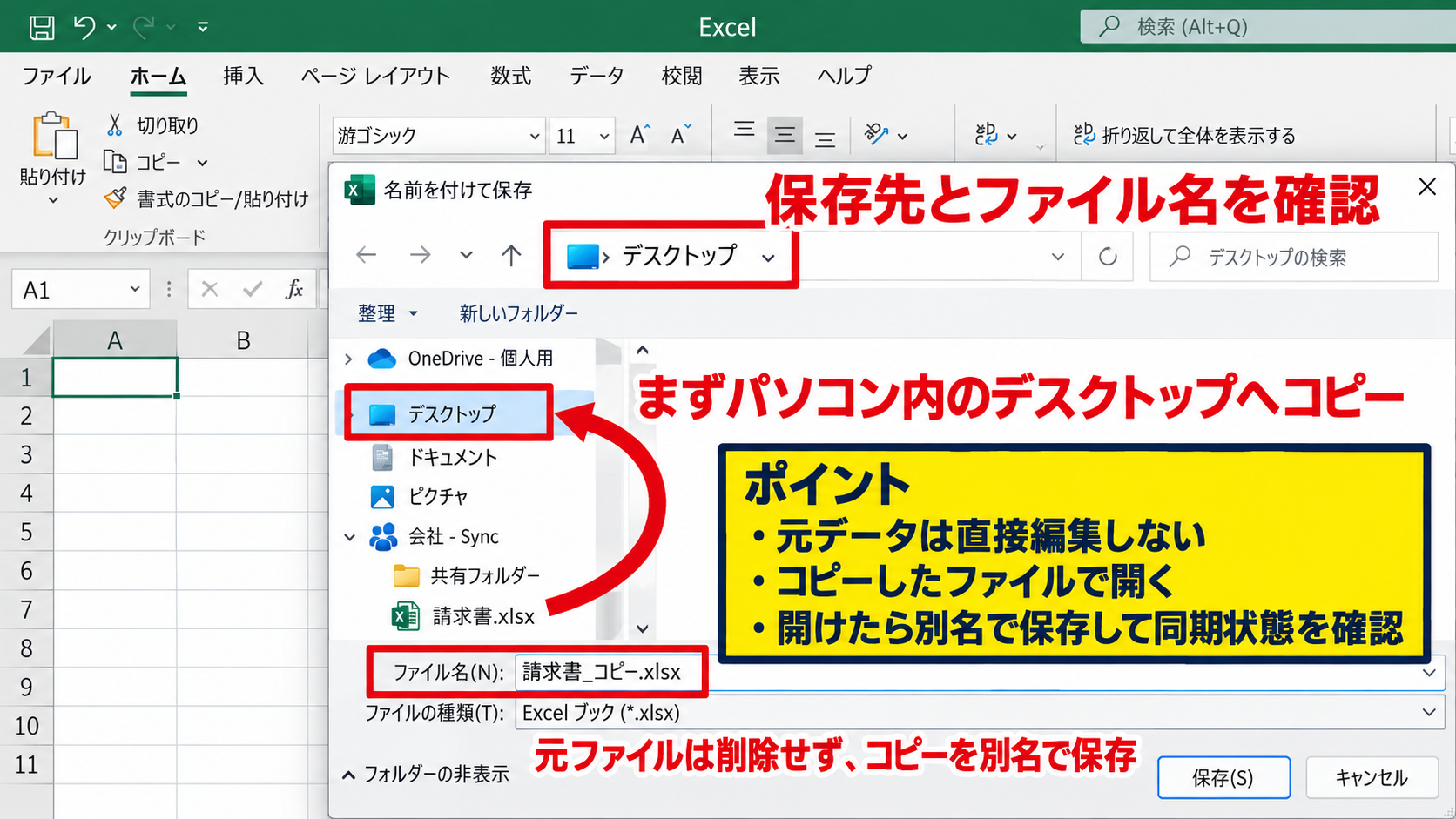Screen dimensions: 1456x819
Task: Select 請求書.xlsx file in tree
Action: [463, 616]
